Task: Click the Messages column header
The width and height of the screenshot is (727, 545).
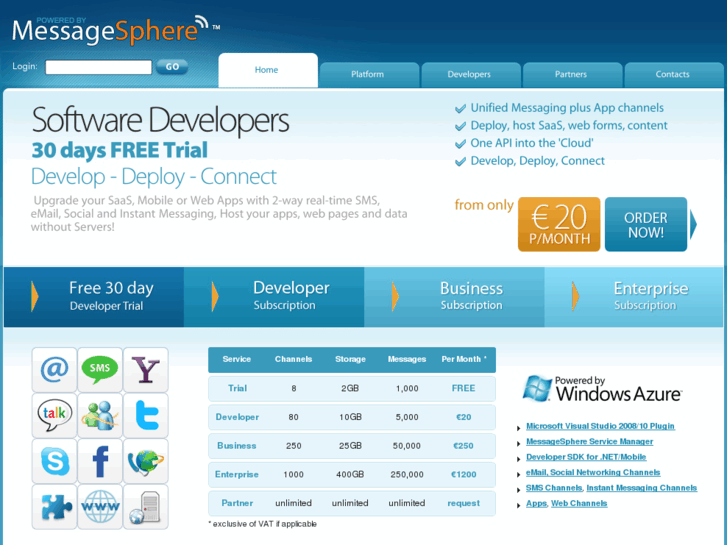Action: tap(407, 359)
